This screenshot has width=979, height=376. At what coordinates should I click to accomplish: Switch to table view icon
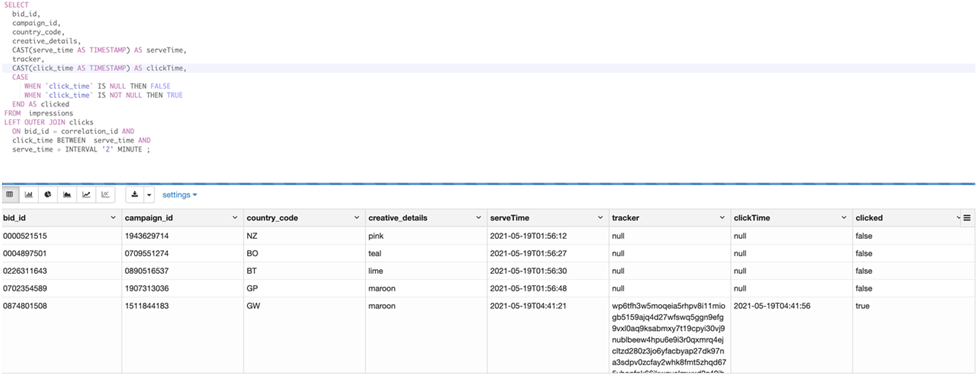click(9, 195)
